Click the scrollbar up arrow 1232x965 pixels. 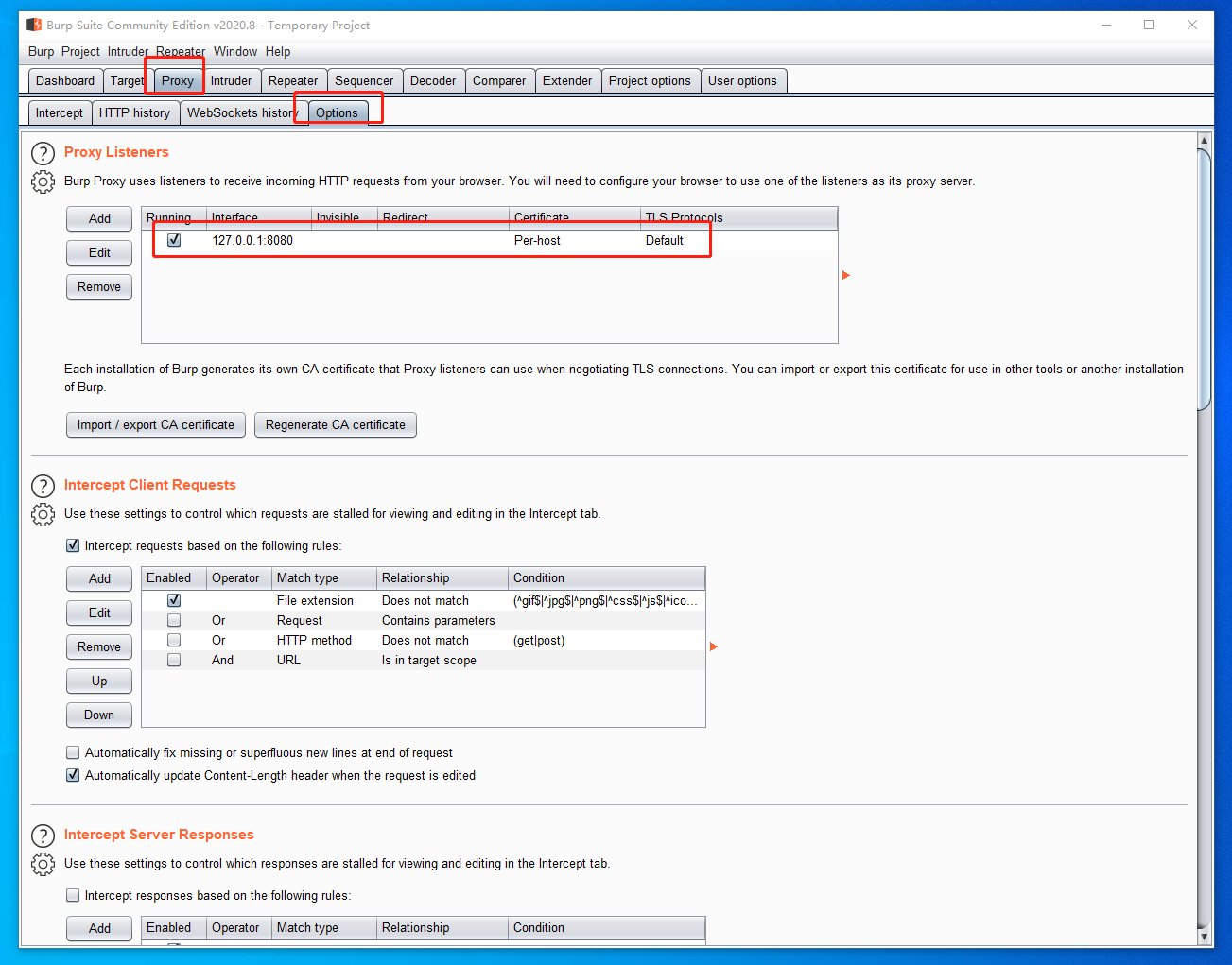click(x=1204, y=140)
